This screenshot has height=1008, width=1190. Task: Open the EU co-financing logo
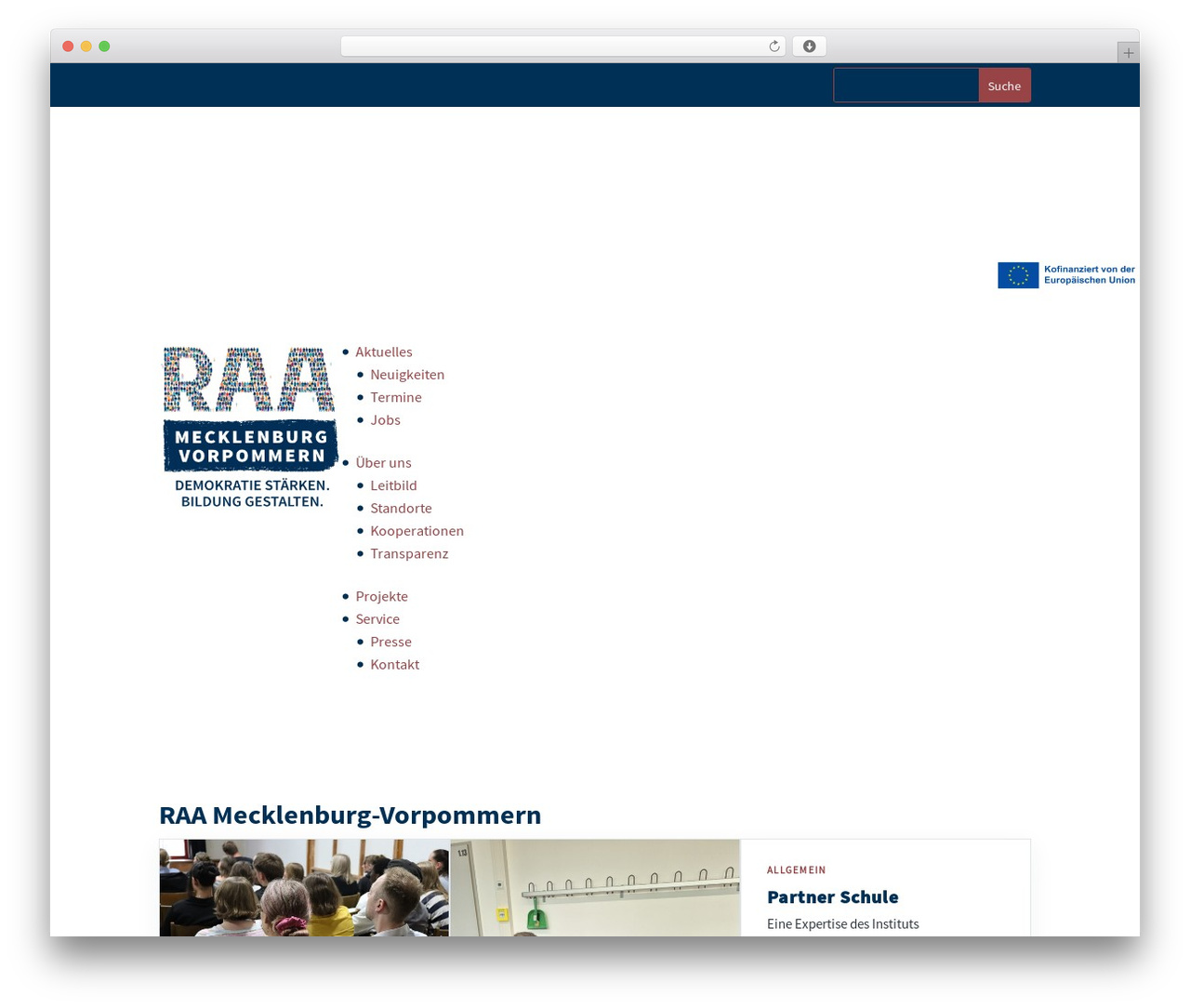(1066, 275)
